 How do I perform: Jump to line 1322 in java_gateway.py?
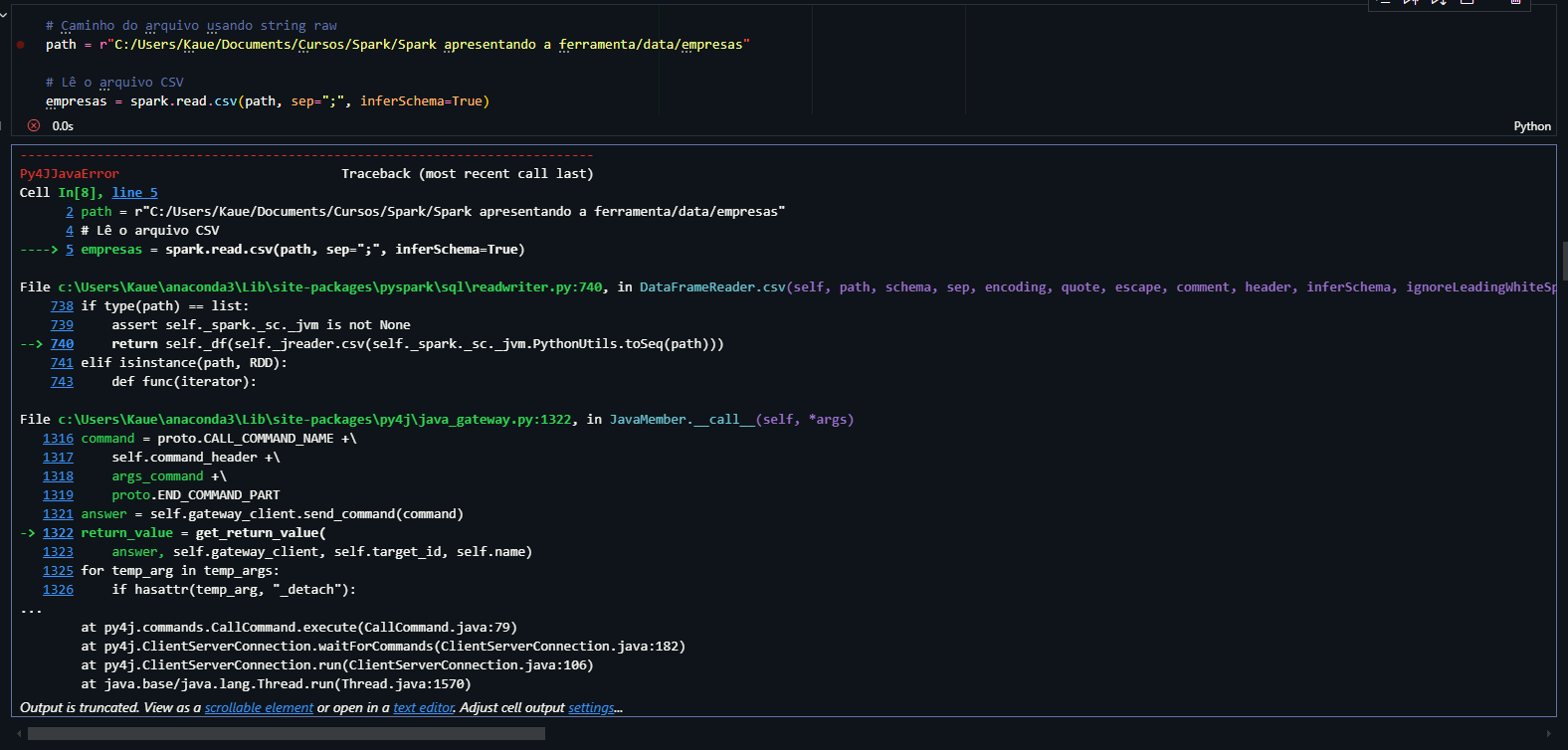[58, 533]
